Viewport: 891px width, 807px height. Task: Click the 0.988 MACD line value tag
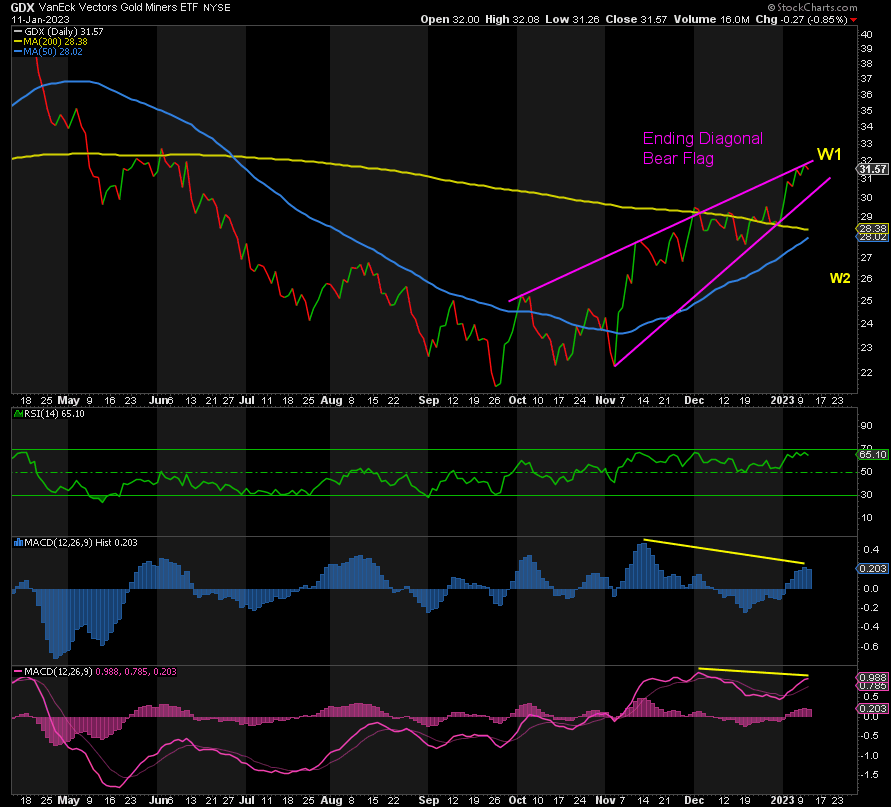pyautogui.click(x=873, y=677)
